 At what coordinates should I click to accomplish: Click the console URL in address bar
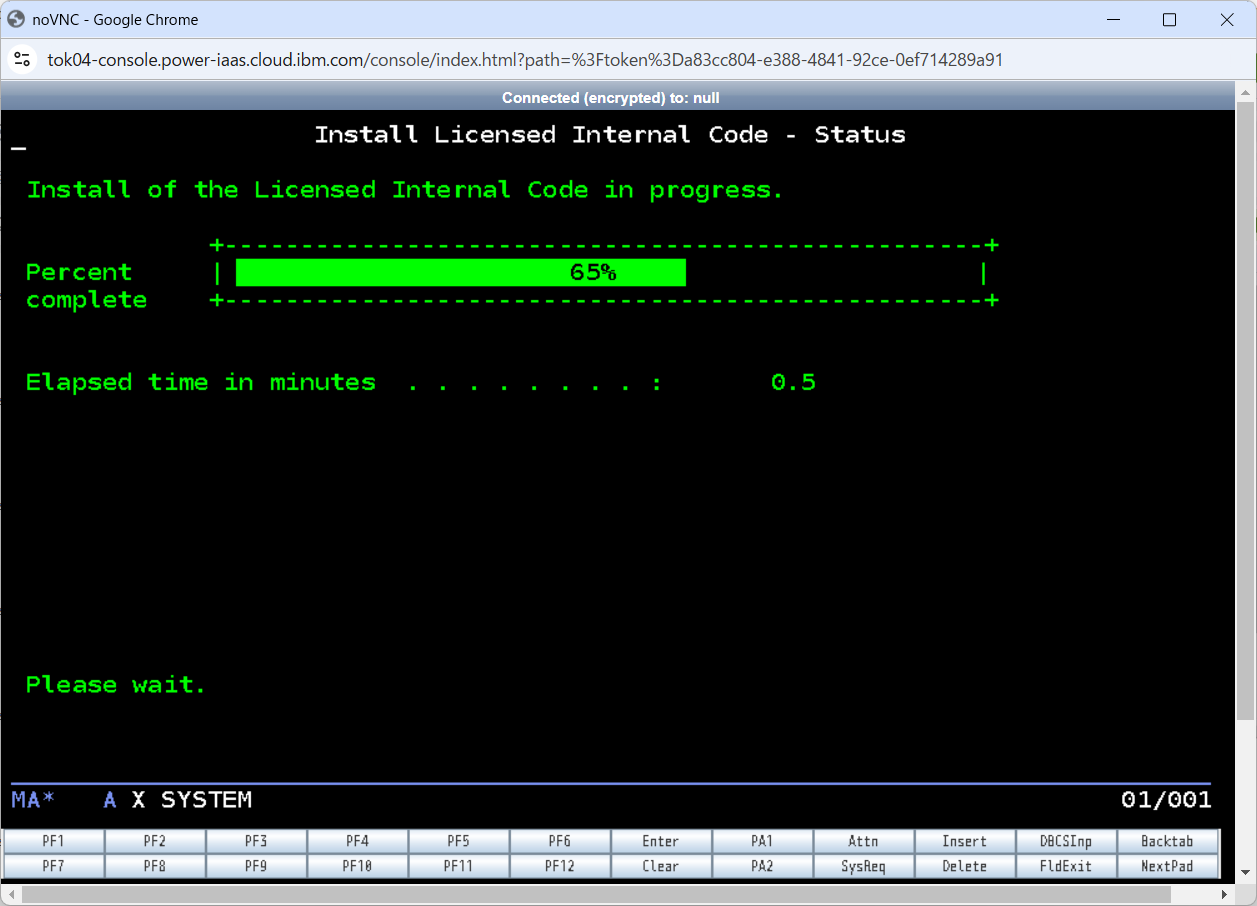(525, 60)
